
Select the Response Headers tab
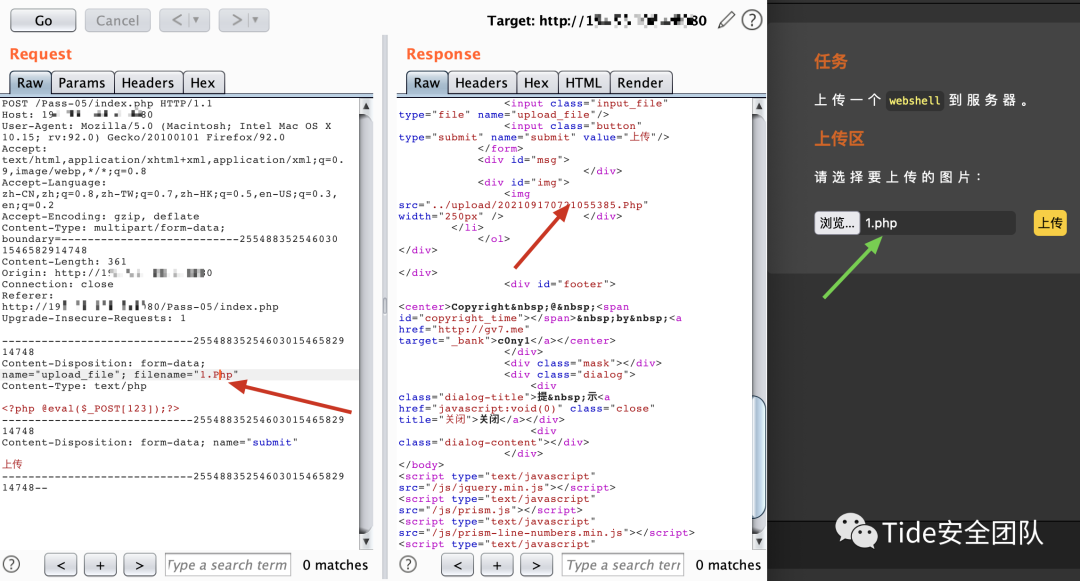point(481,83)
